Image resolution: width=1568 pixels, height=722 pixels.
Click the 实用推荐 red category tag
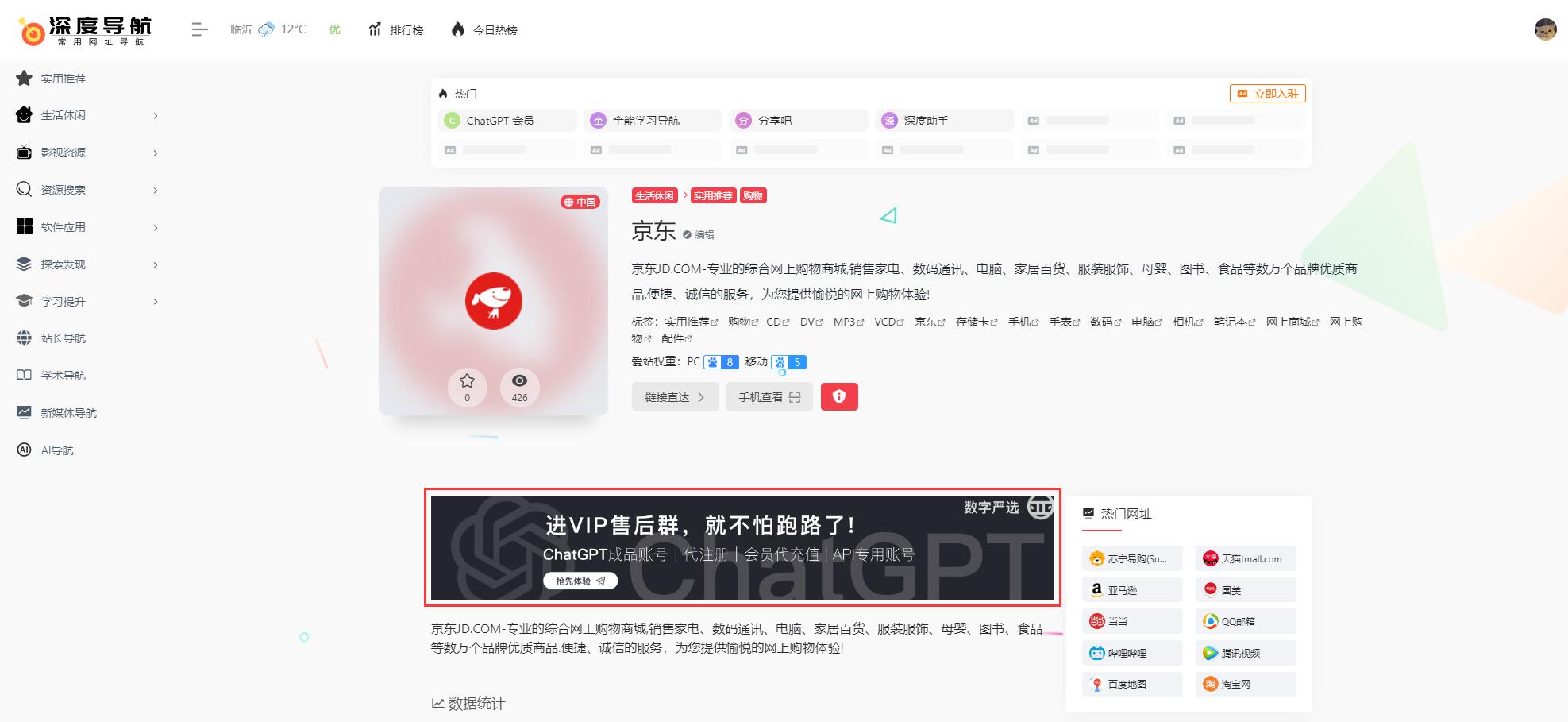click(x=713, y=195)
